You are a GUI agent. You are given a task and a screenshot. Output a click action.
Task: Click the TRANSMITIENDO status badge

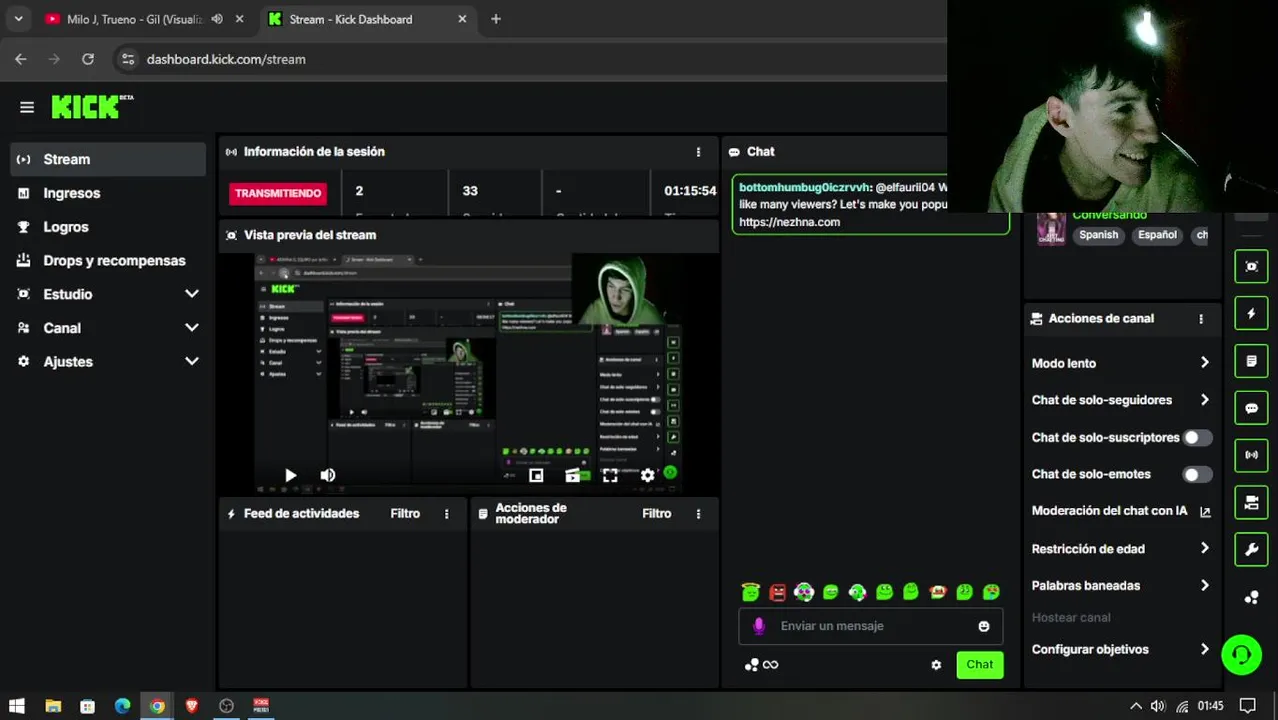coord(278,193)
